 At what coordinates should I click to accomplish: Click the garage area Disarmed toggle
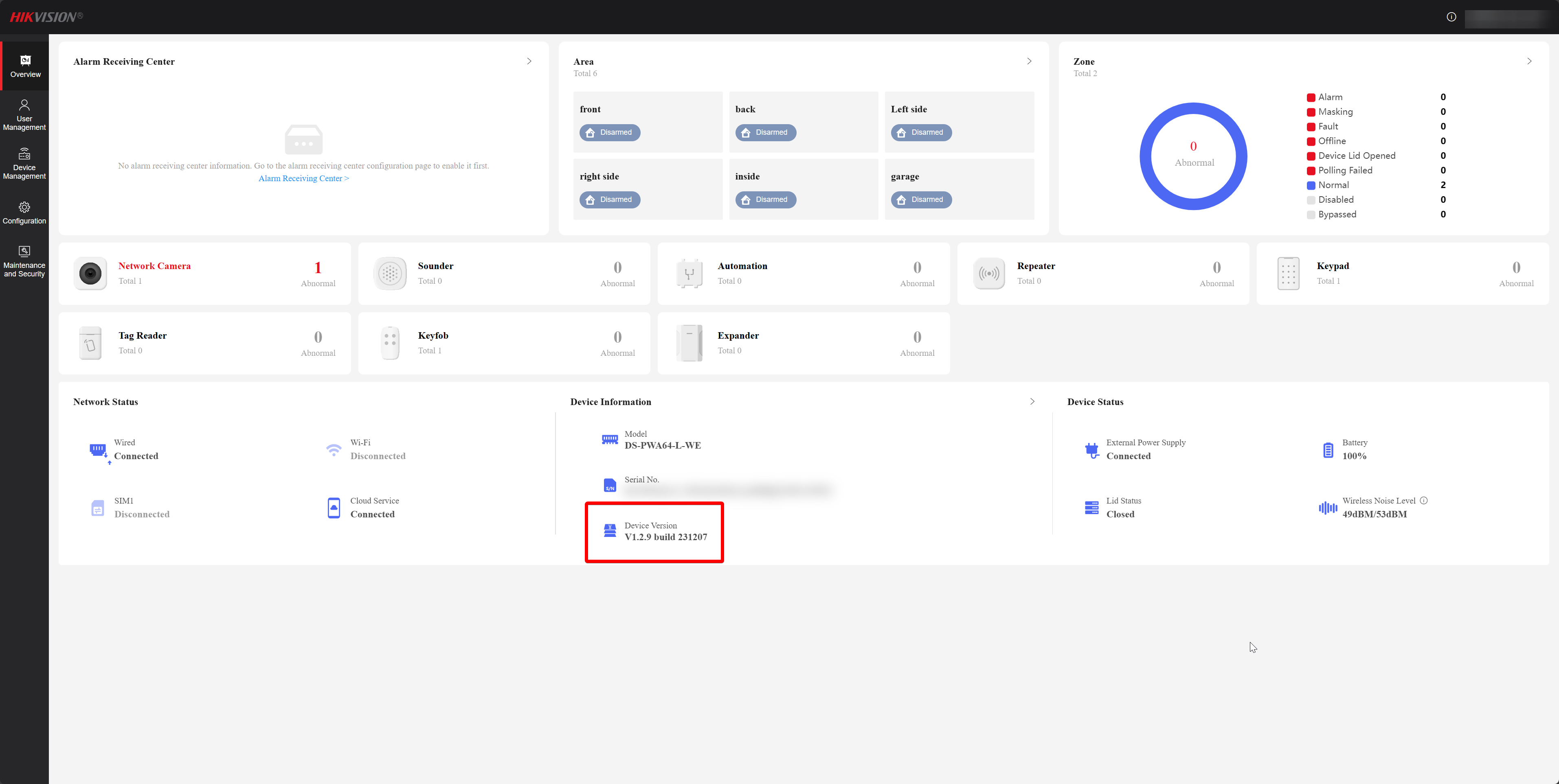pos(920,199)
